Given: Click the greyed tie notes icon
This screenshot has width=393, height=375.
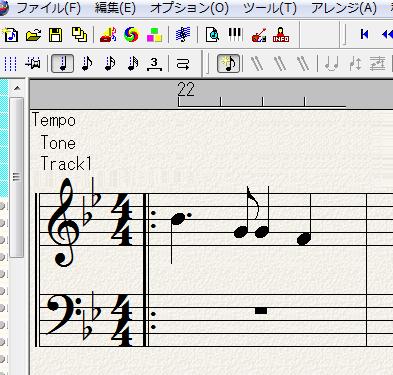Looking at the screenshot, I should [x=332, y=63].
